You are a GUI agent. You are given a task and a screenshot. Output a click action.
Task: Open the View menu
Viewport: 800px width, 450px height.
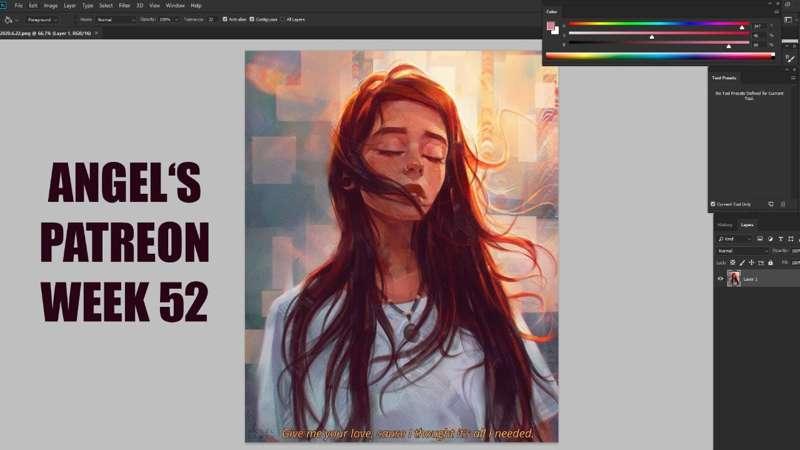click(155, 6)
